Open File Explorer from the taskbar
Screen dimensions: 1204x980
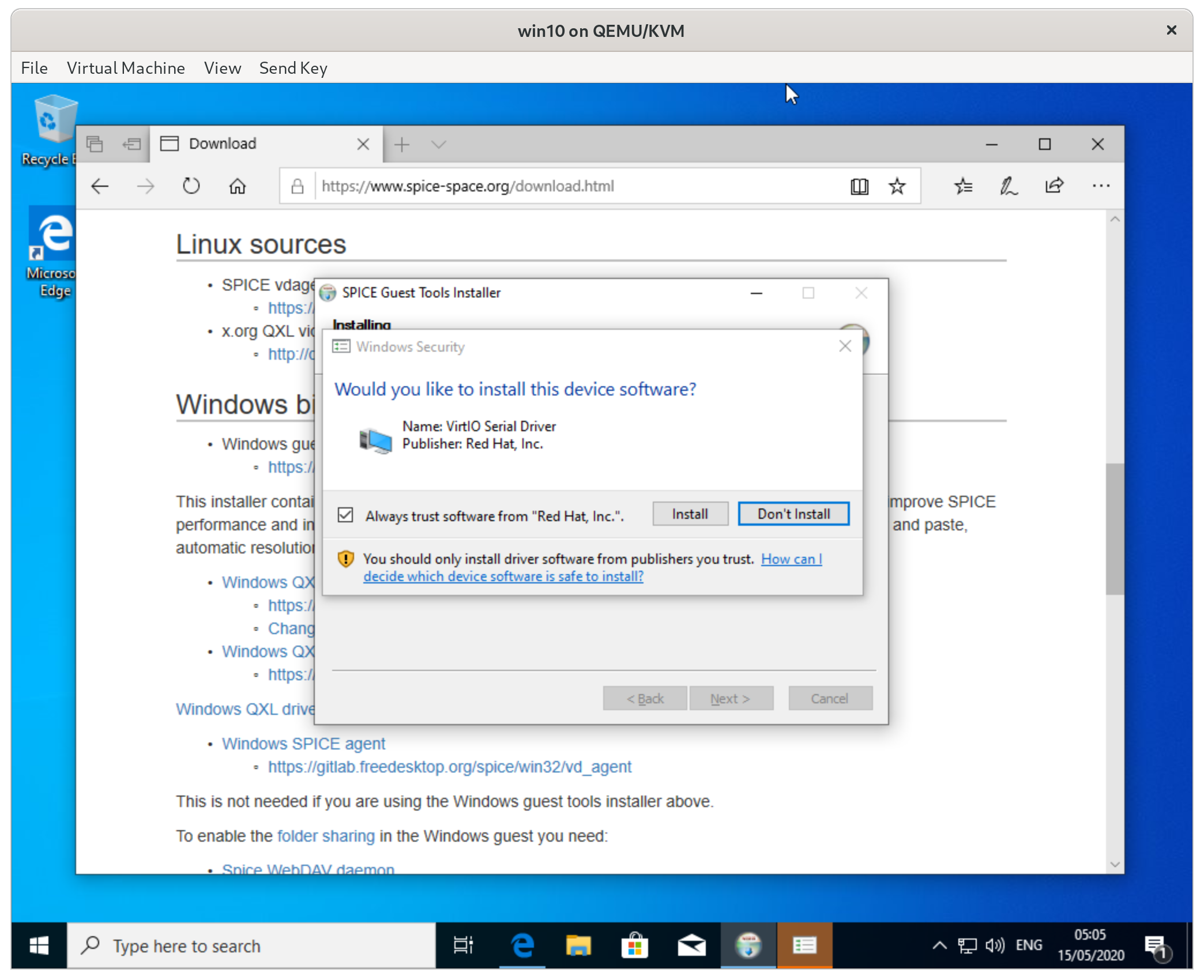(578, 945)
